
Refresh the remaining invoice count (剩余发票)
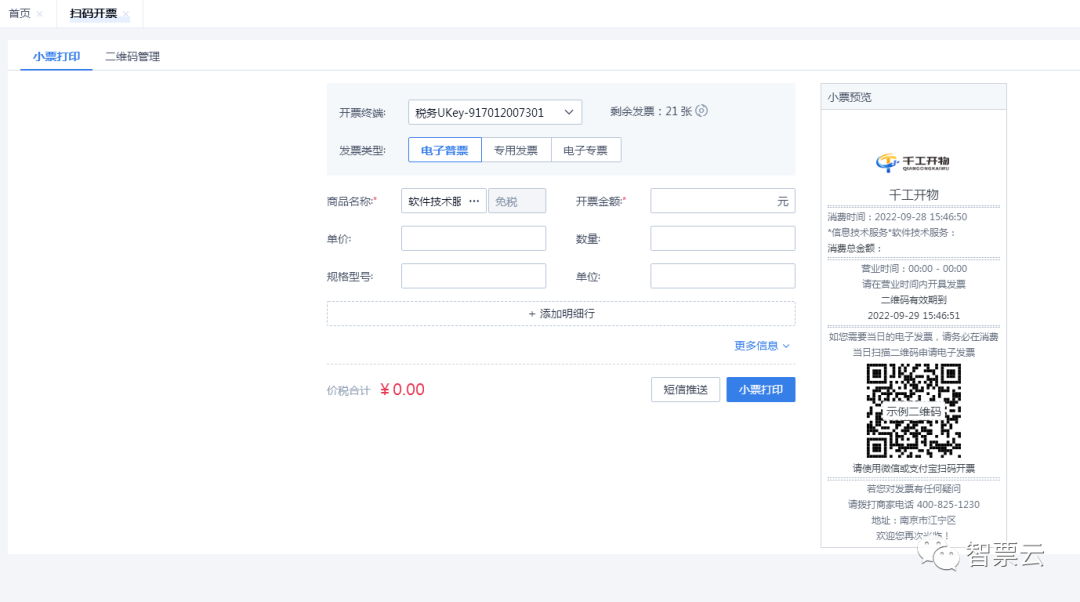[x=702, y=111]
